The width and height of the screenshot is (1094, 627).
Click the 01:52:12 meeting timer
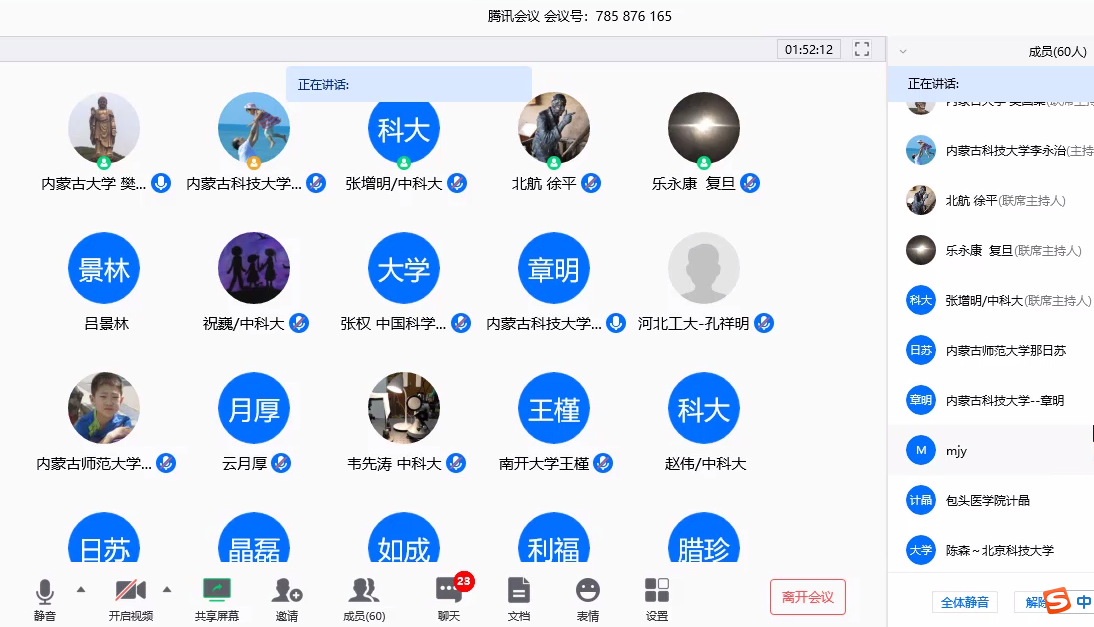coord(809,49)
